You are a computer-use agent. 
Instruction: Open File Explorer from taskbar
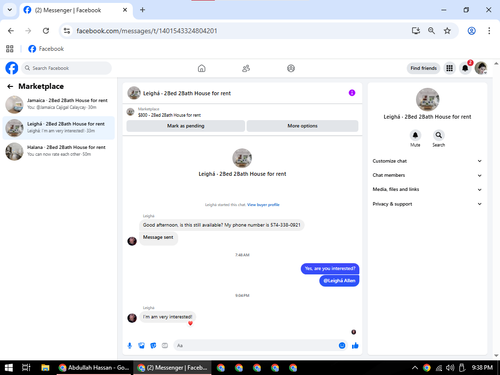click(45, 368)
